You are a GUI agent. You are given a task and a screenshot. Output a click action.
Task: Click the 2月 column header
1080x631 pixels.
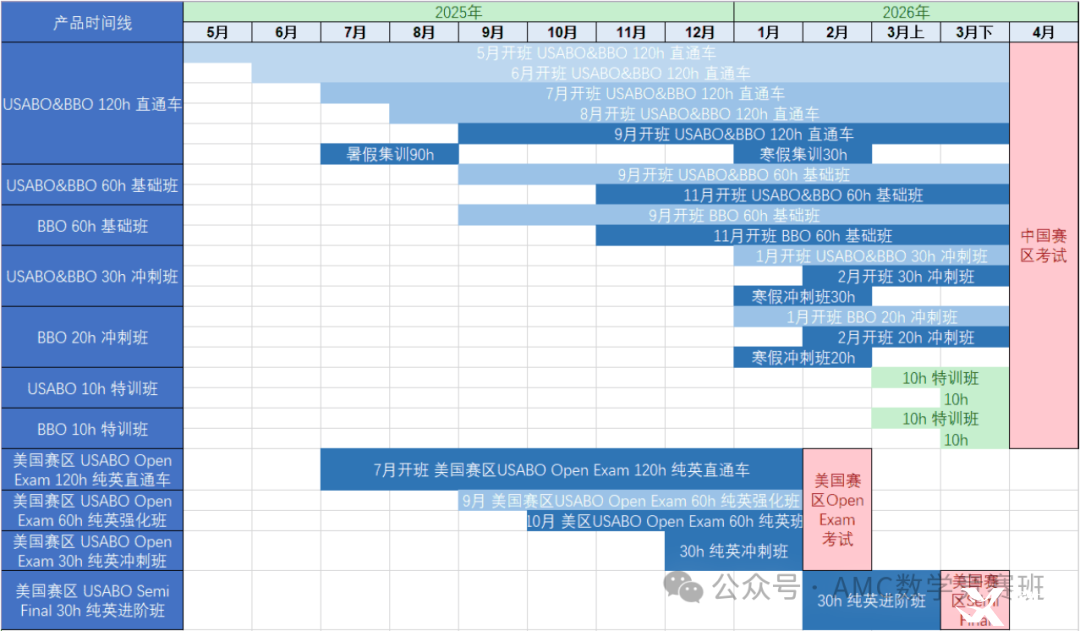(838, 32)
